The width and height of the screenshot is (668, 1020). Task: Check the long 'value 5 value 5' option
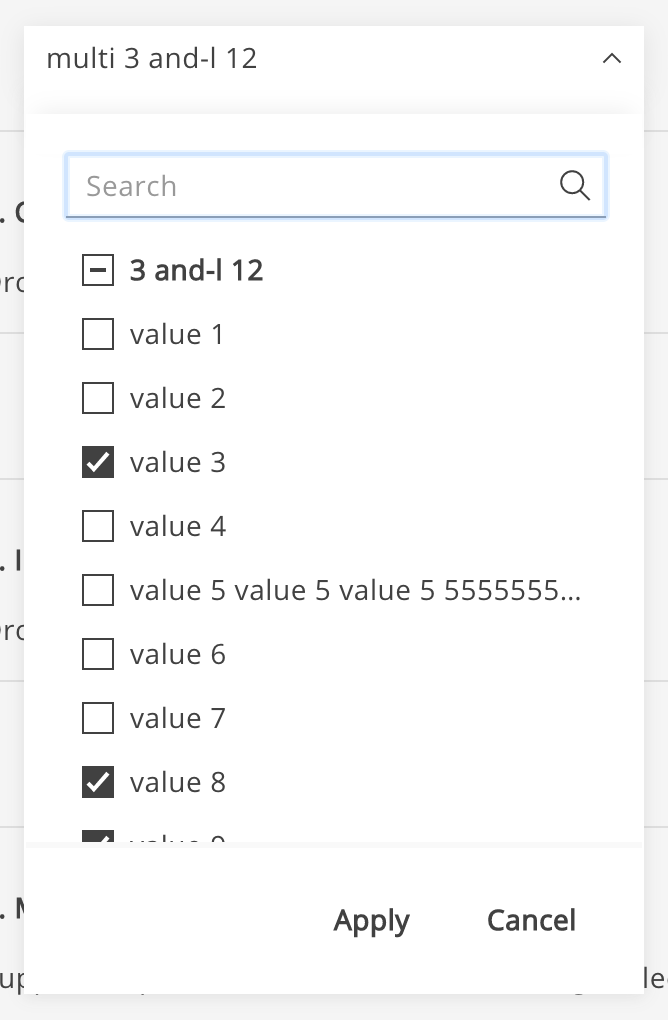(x=97, y=589)
